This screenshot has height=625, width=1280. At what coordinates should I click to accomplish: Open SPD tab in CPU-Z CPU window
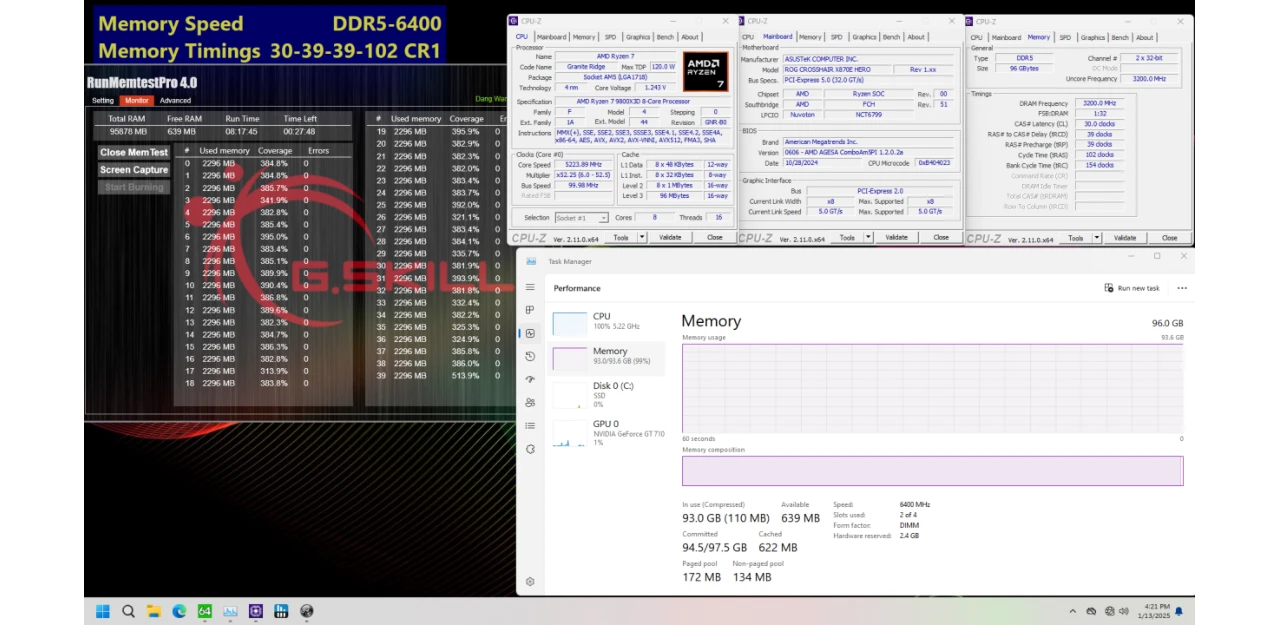[610, 37]
